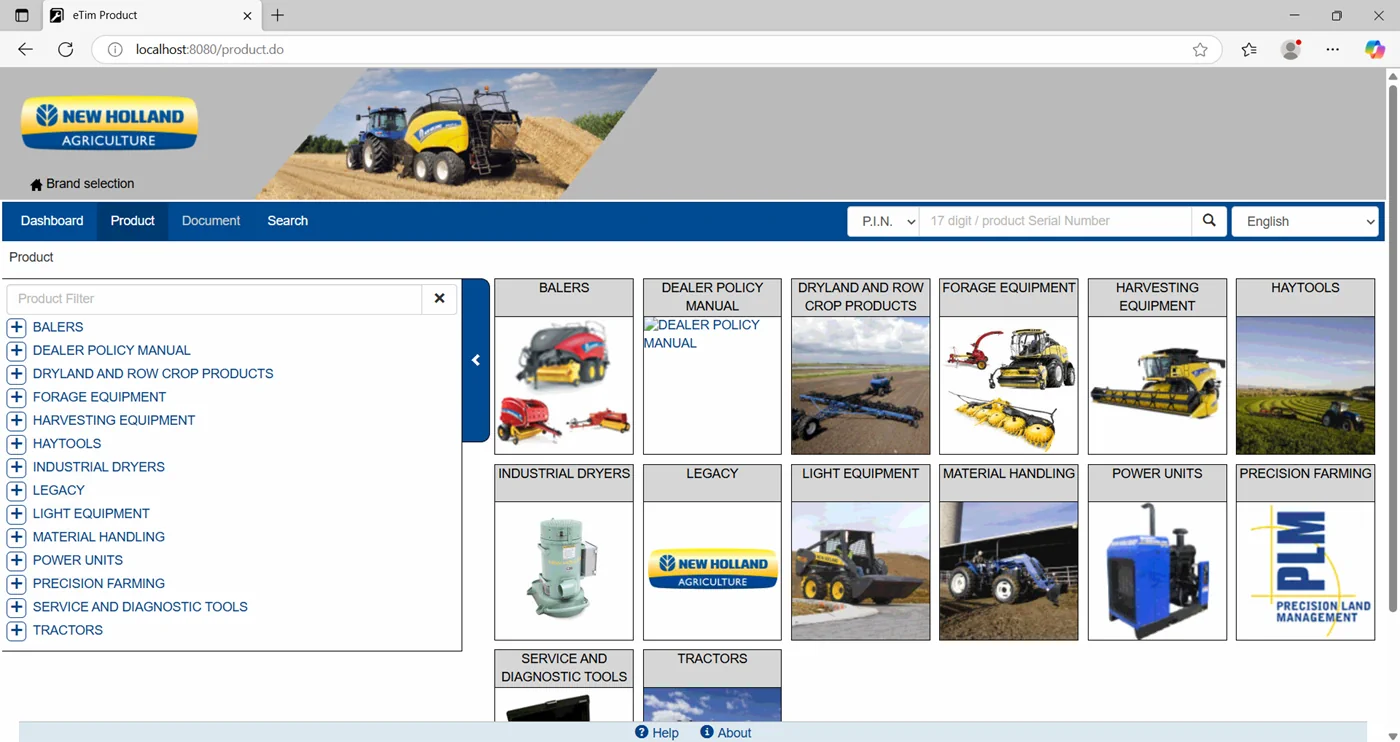The width and height of the screenshot is (1400, 742).
Task: Add page to favorites with the star icon
Action: 1200,49
